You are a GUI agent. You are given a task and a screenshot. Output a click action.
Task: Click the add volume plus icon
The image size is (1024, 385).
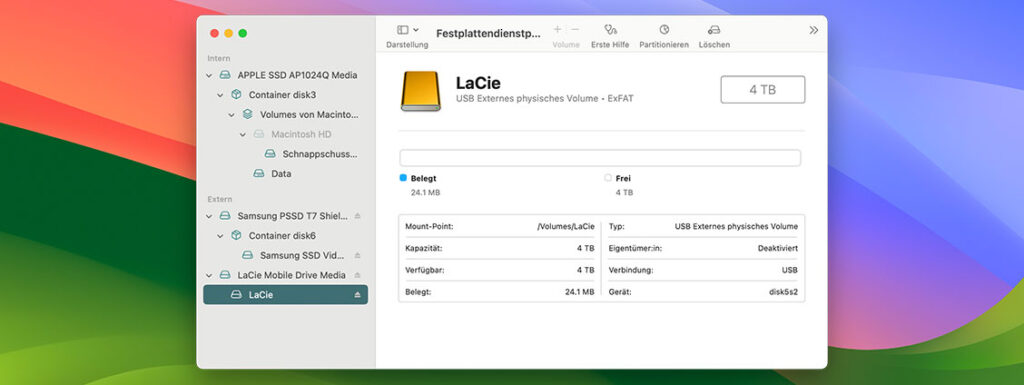557,29
